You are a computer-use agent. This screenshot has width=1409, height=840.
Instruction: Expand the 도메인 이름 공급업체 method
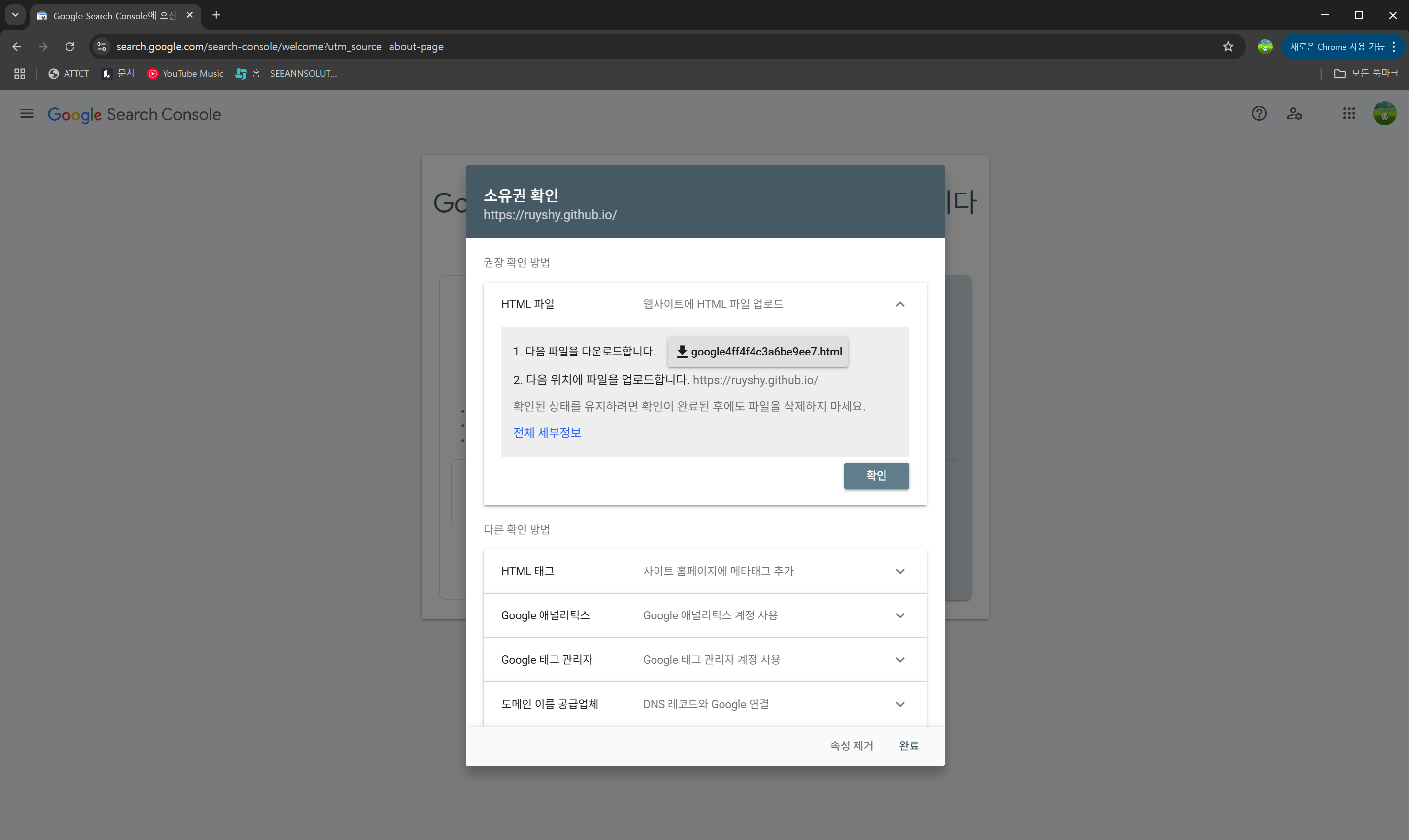click(899, 704)
